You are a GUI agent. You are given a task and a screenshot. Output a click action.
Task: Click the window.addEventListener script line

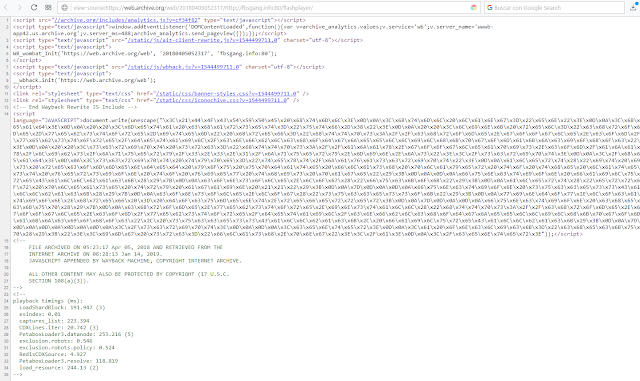[x=253, y=30]
